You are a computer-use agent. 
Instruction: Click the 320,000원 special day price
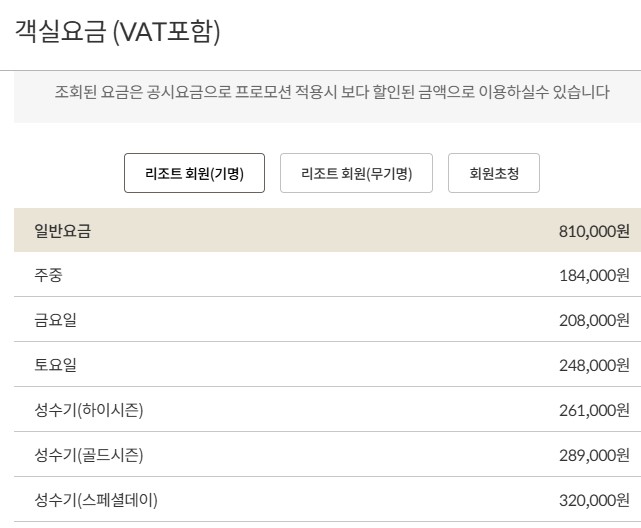pyautogui.click(x=594, y=500)
